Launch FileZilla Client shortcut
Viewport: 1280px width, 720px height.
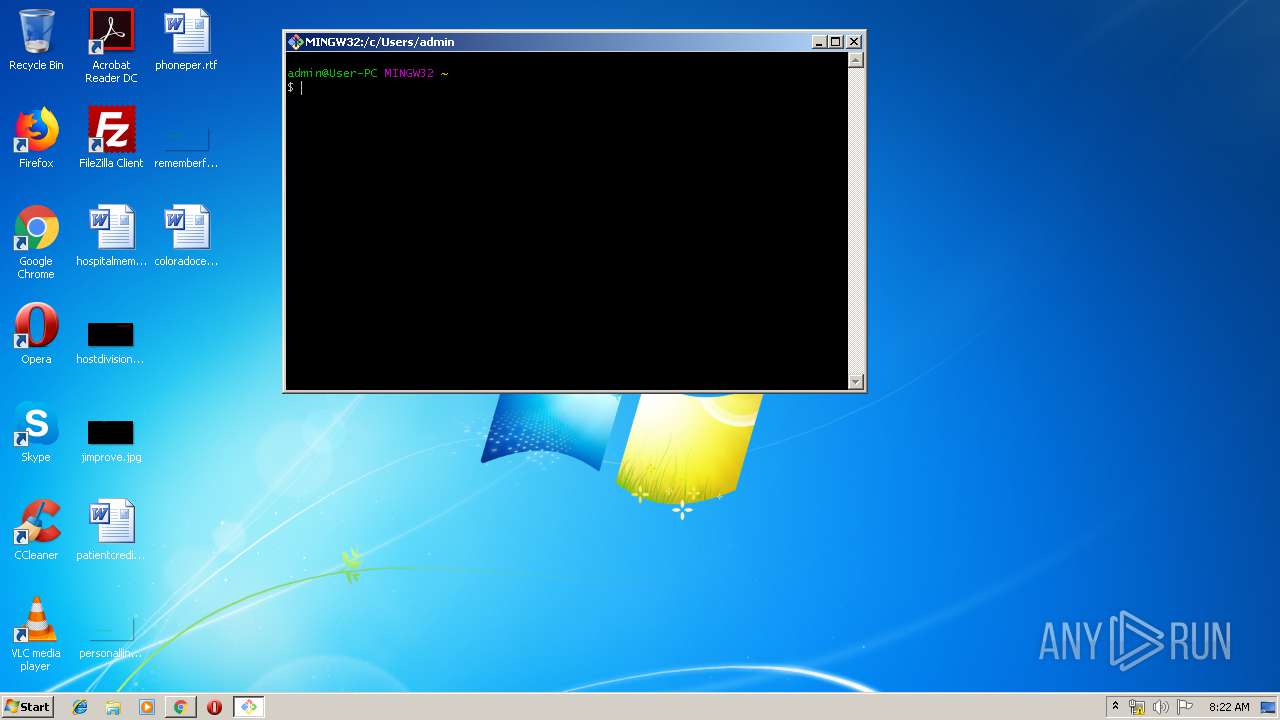tap(111, 138)
